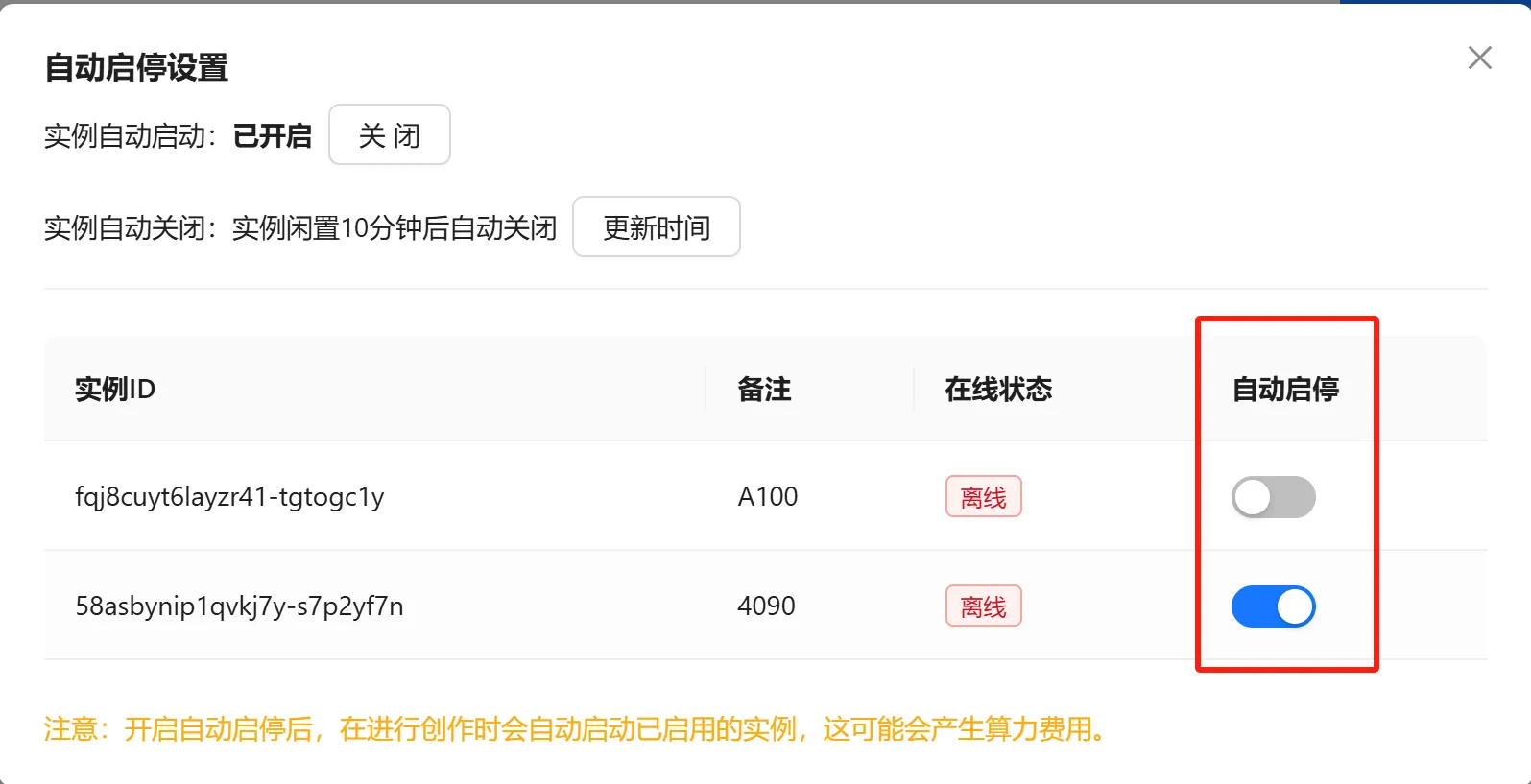Screen dimensions: 1531x784
Task: Click the 在线状态 column header
Action: point(998,390)
